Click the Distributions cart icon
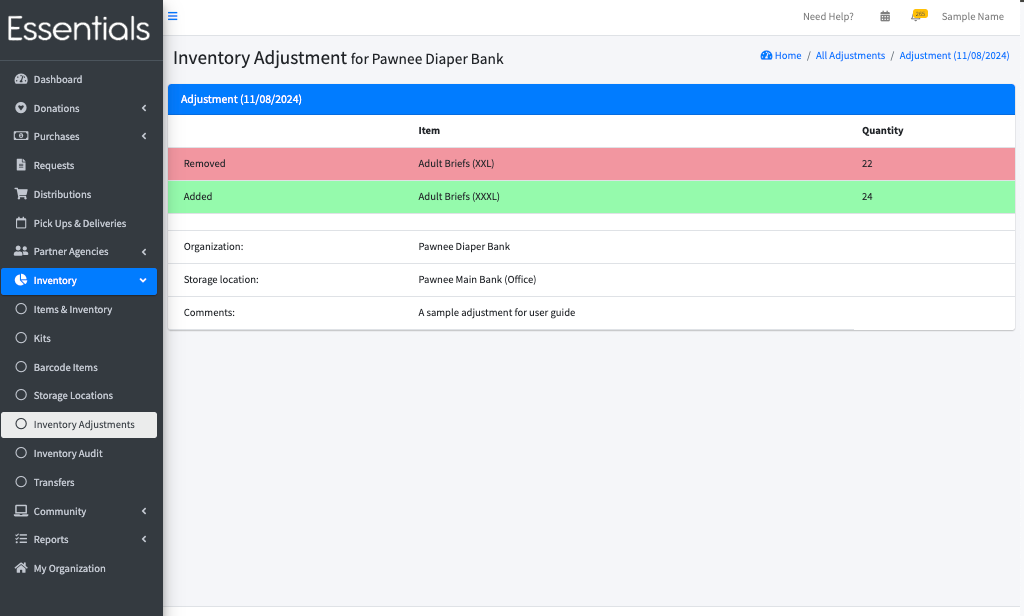 point(21,194)
